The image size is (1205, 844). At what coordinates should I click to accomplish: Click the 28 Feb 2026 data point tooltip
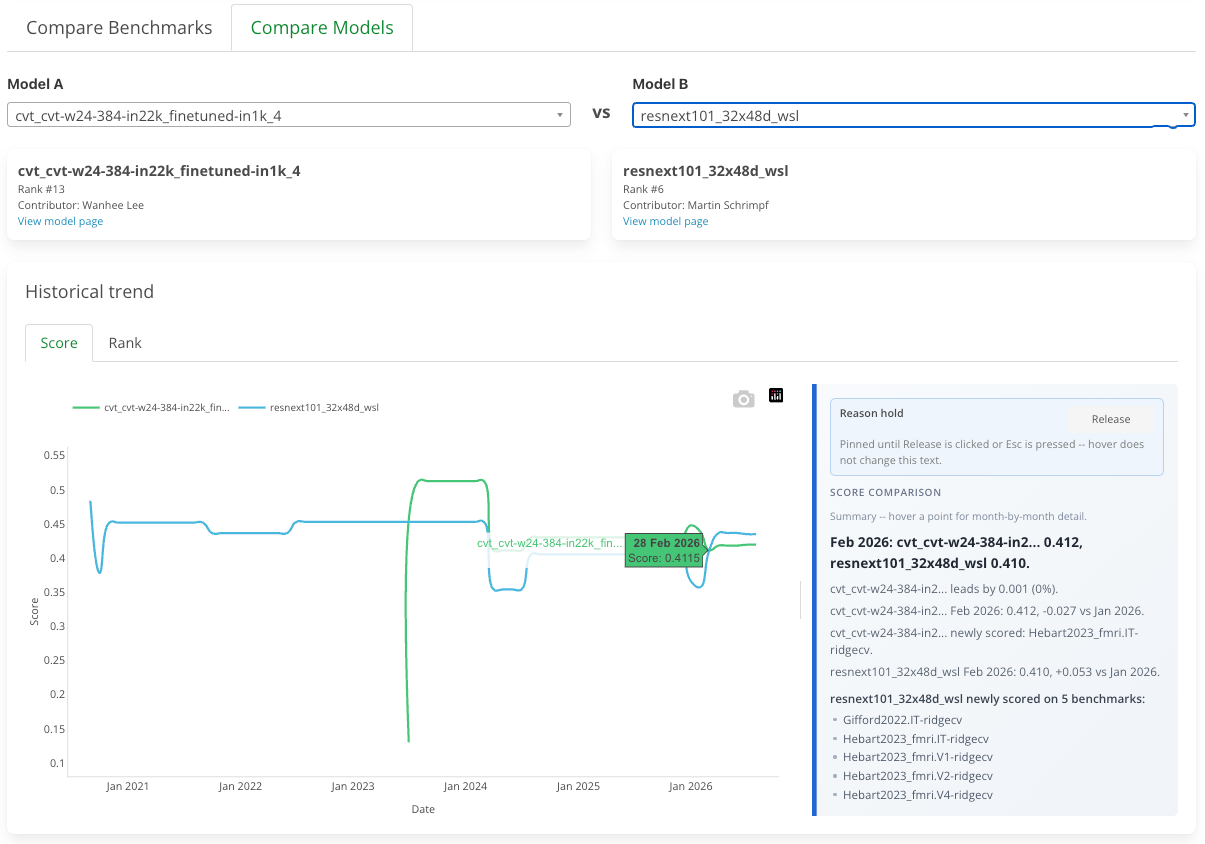click(x=665, y=550)
